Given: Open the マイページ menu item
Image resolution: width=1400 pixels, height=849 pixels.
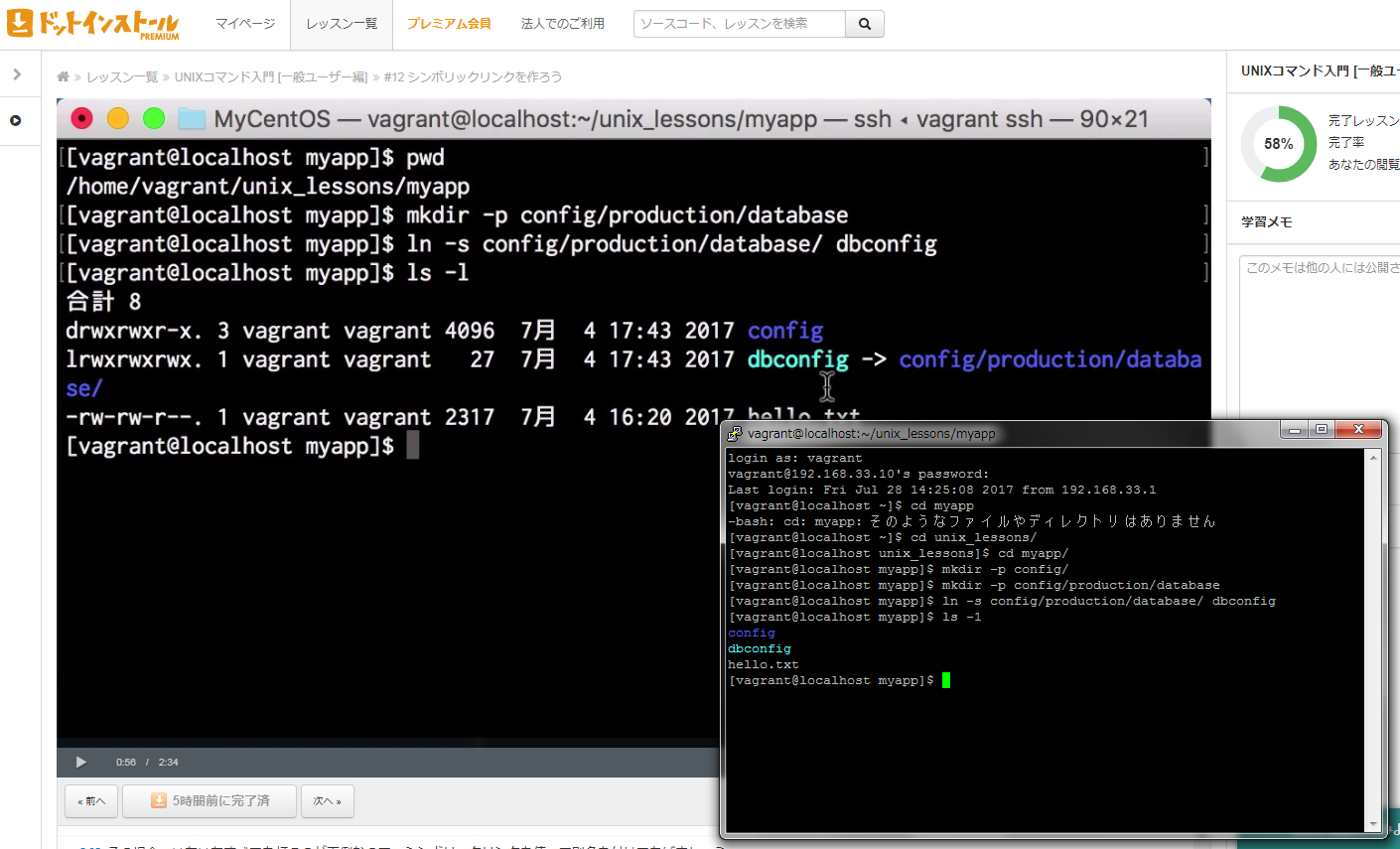Looking at the screenshot, I should point(245,24).
